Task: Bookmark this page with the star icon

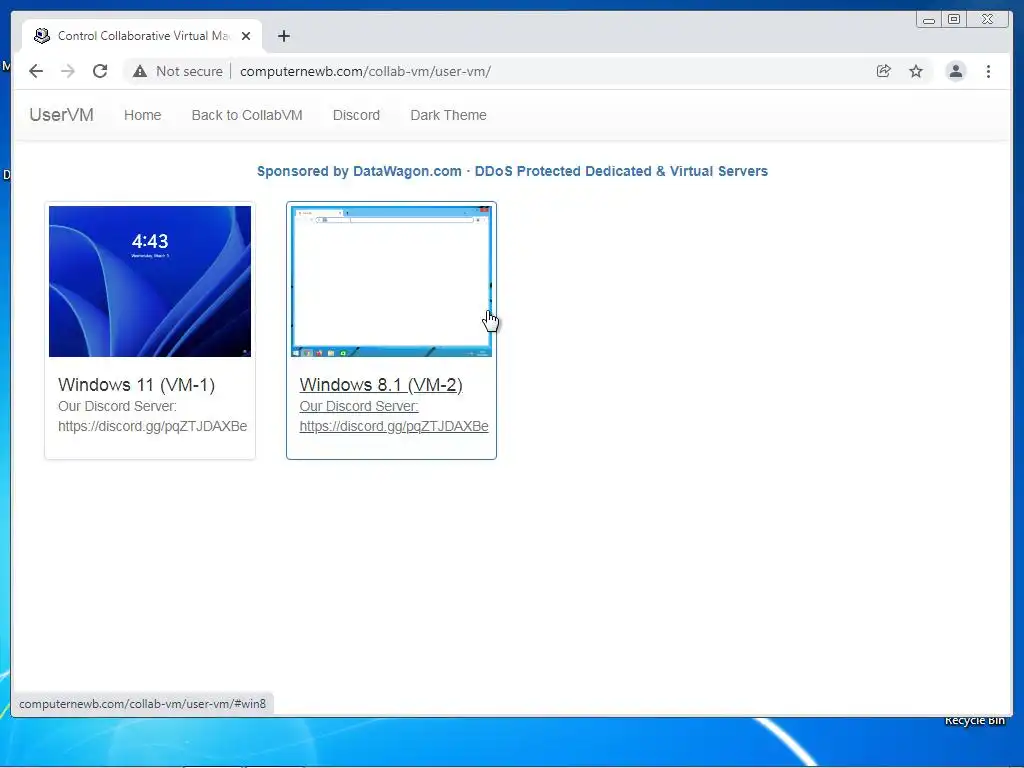Action: (x=916, y=71)
